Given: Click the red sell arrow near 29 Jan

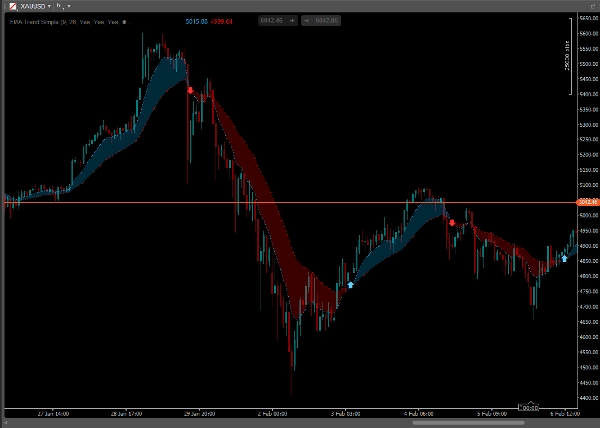Looking at the screenshot, I should pyautogui.click(x=190, y=90).
